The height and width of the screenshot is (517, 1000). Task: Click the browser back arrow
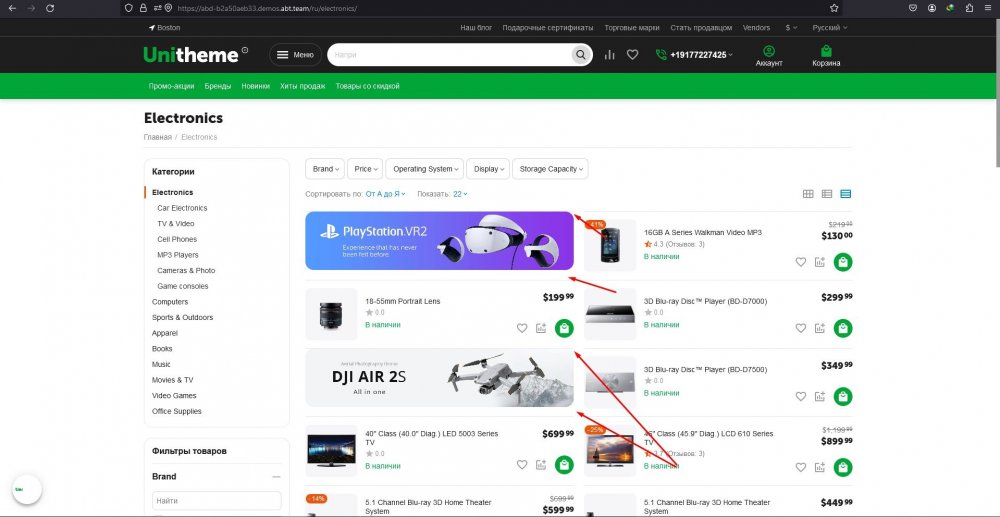12,8
